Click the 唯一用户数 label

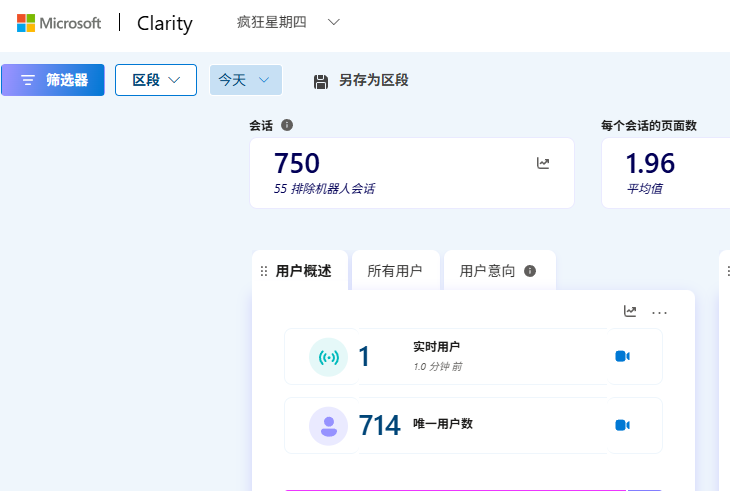click(x=443, y=424)
